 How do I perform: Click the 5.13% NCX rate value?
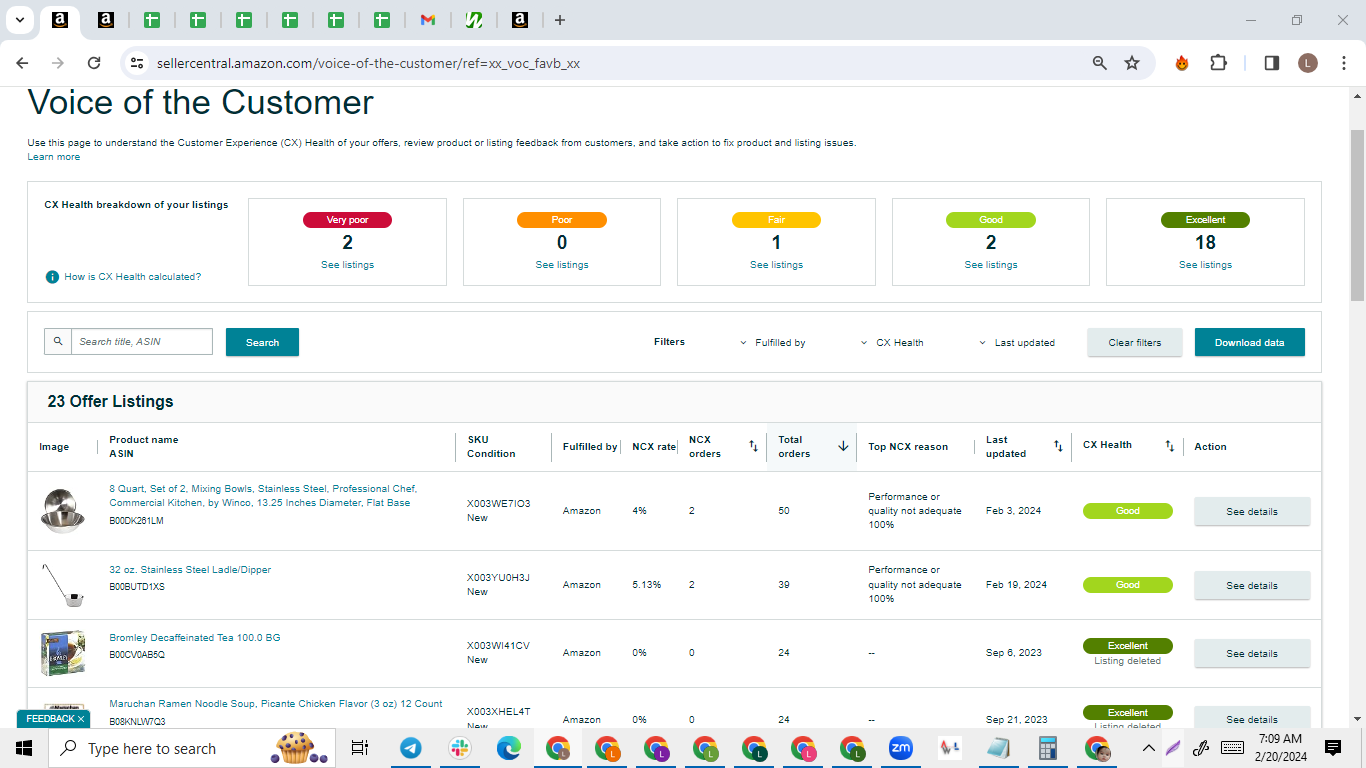[647, 585]
